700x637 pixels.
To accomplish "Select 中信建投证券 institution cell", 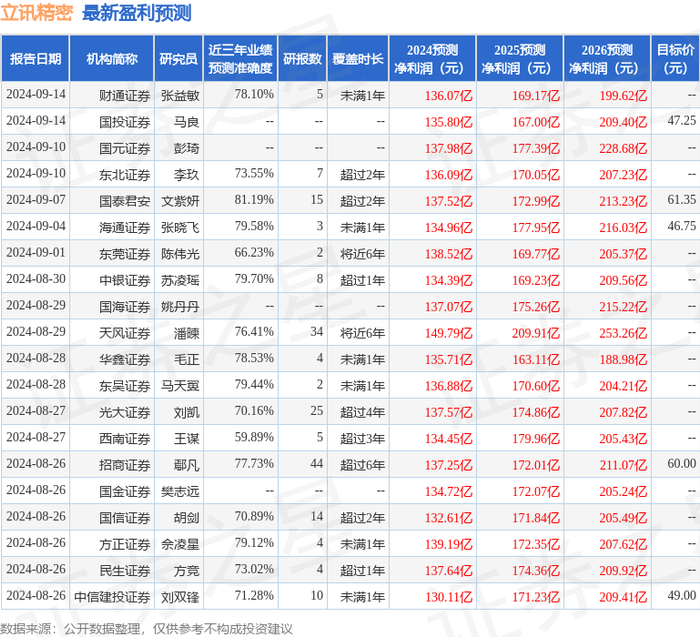I will [x=112, y=596].
